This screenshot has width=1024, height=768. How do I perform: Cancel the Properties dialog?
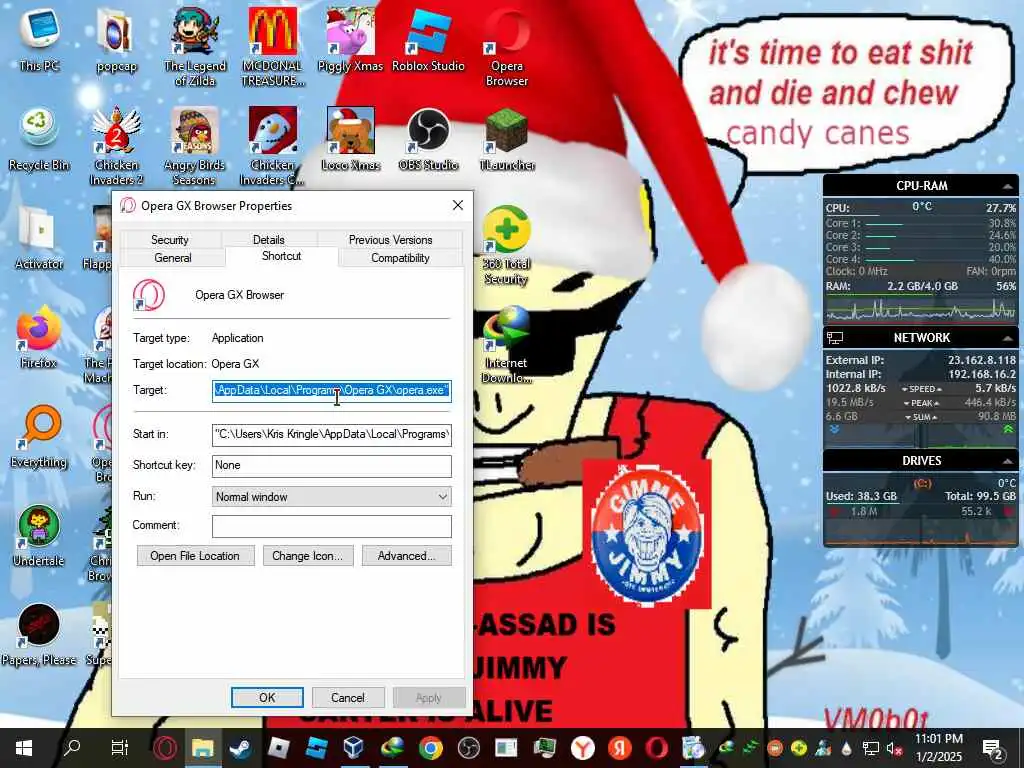(347, 697)
